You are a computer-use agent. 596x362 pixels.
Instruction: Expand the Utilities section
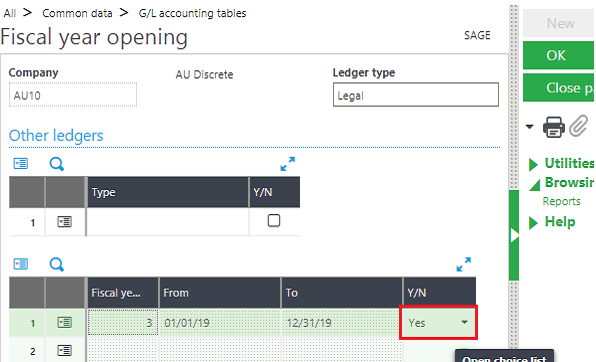[561, 164]
